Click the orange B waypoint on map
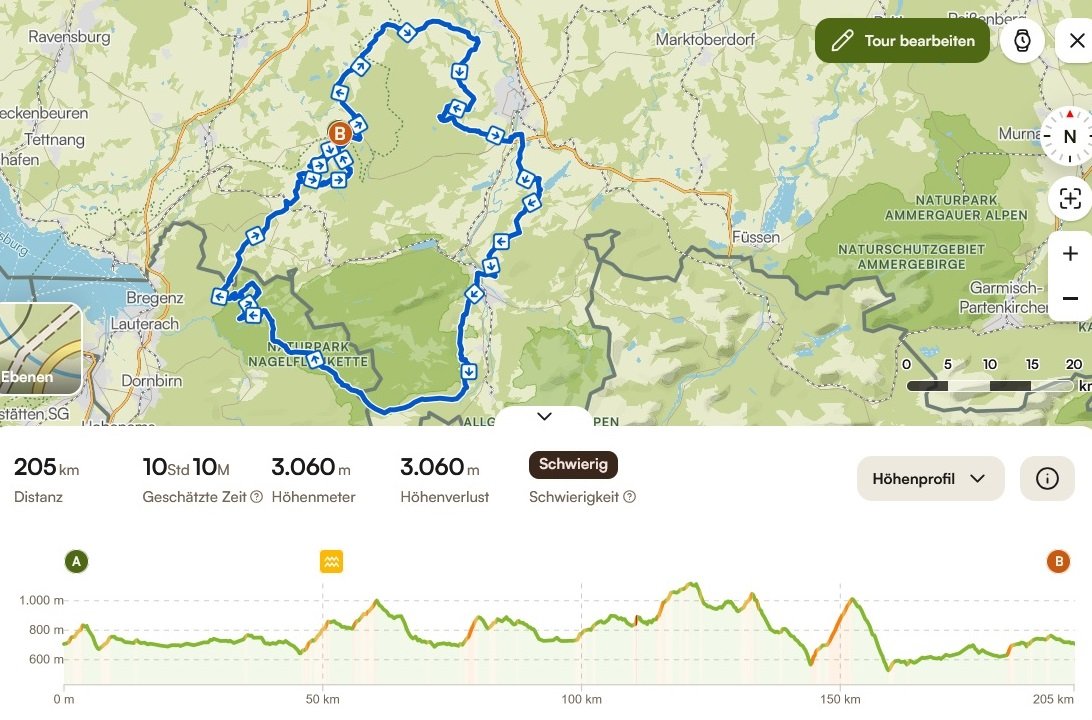1092x720 pixels. click(x=339, y=132)
